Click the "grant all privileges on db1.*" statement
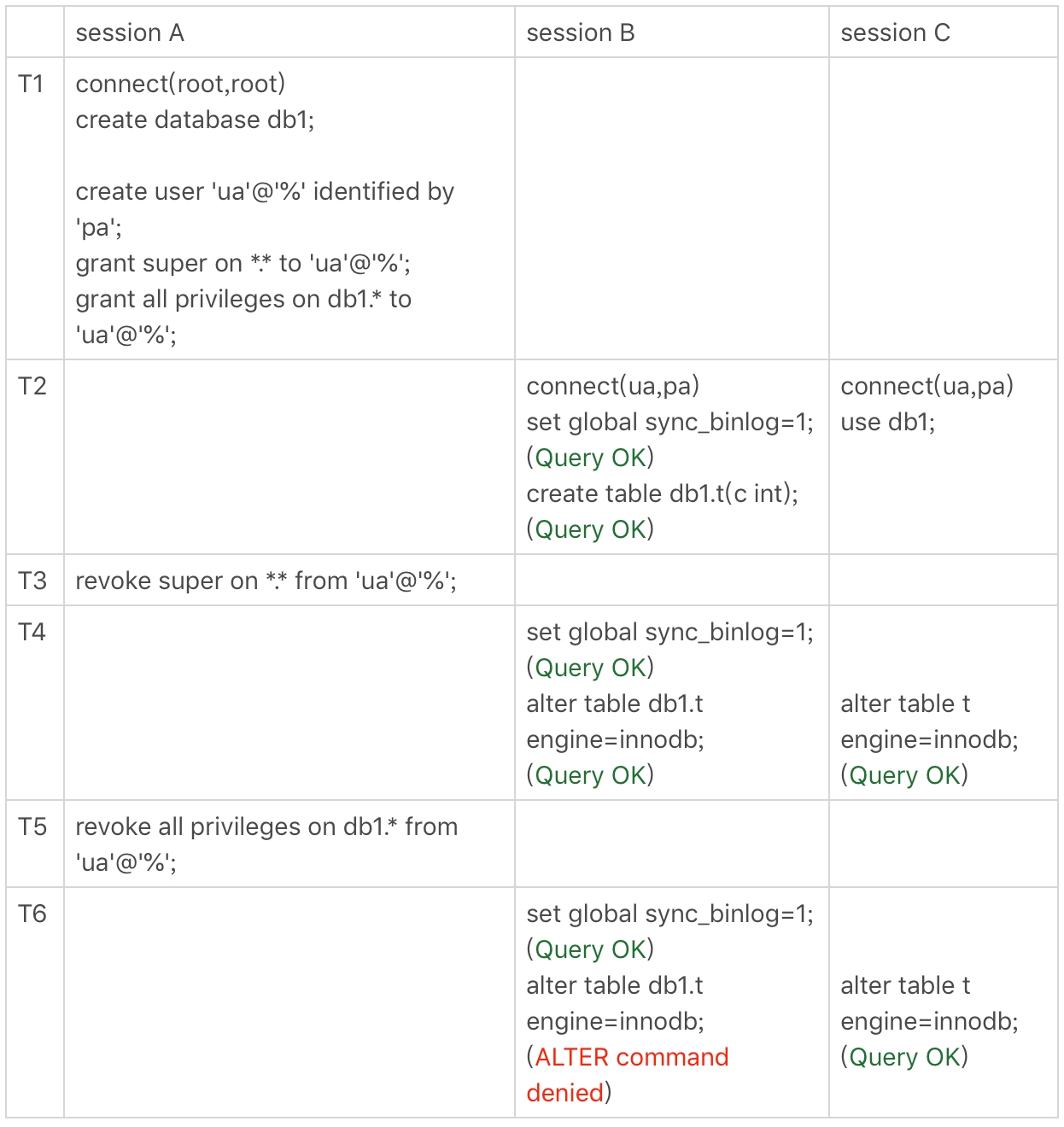Viewport: 1064px width, 1127px height. pyautogui.click(x=243, y=299)
